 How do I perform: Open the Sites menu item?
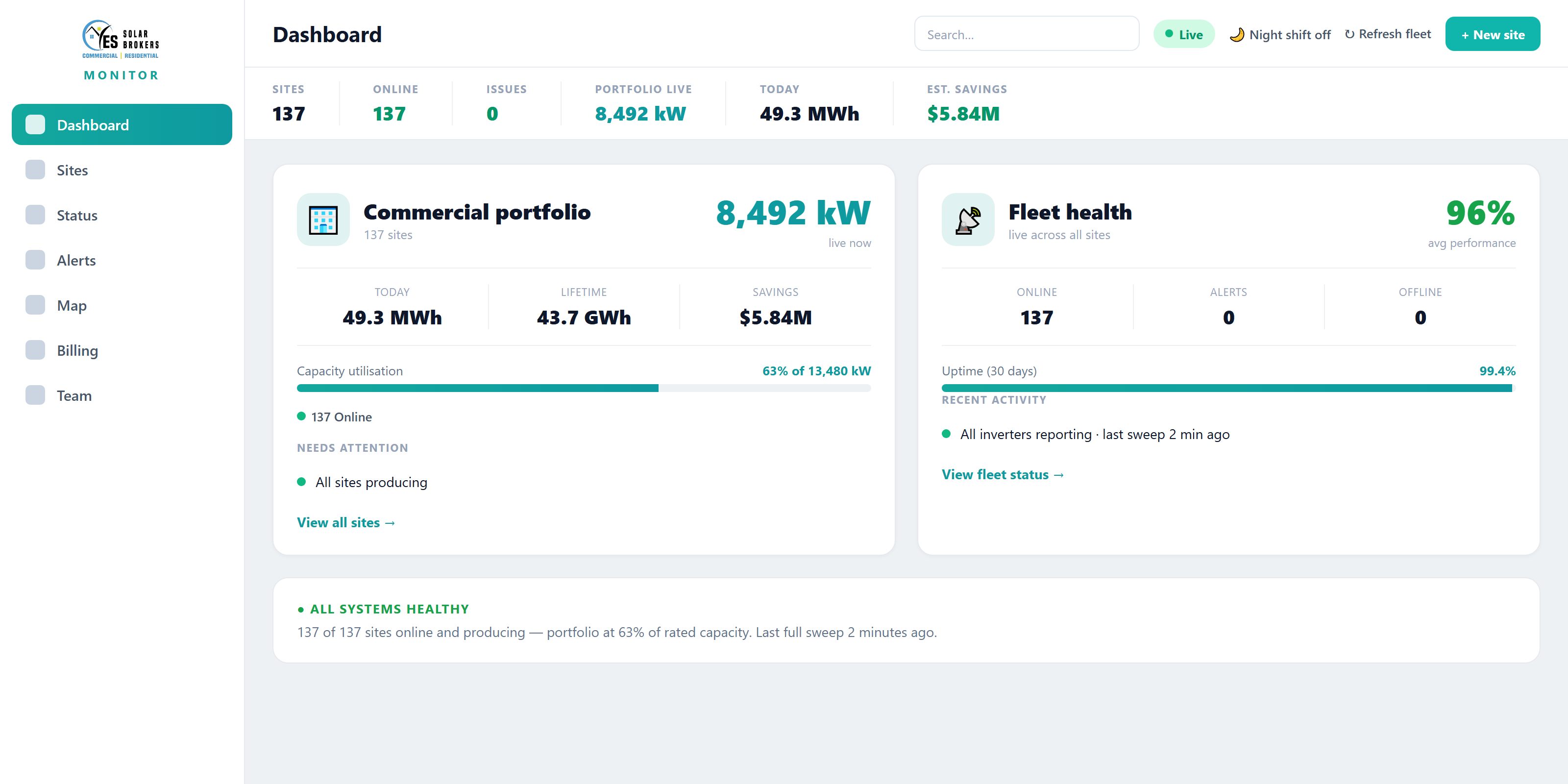[x=122, y=170]
